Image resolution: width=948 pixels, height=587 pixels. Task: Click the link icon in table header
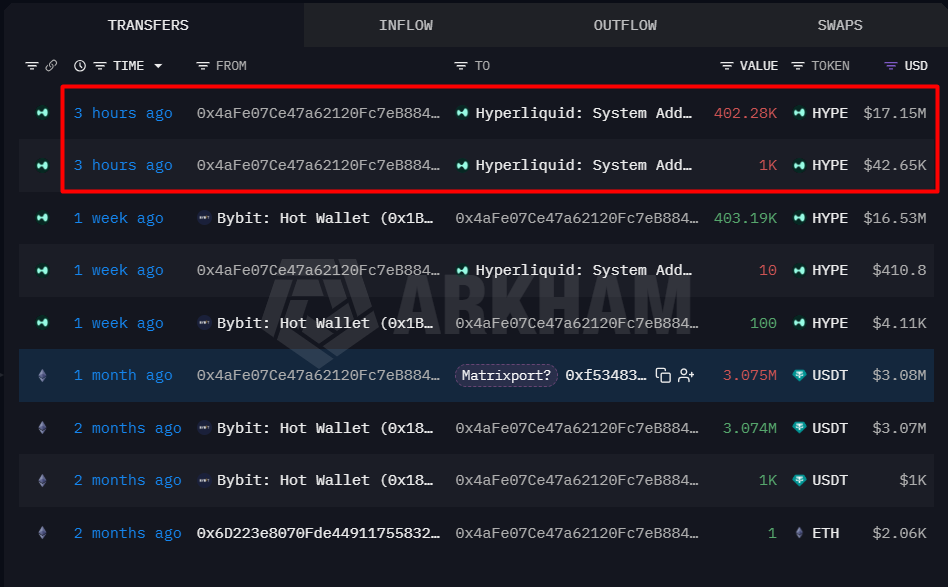tap(51, 65)
